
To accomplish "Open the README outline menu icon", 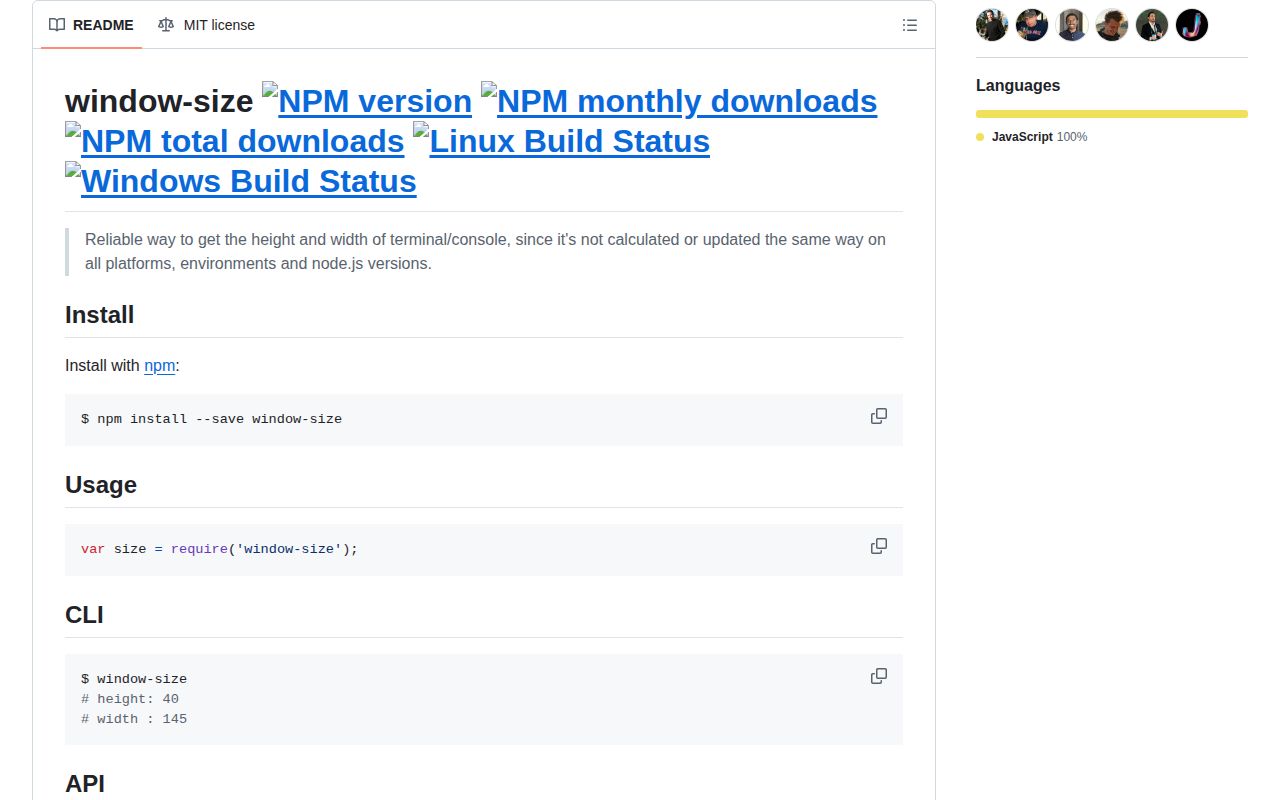I will click(910, 25).
